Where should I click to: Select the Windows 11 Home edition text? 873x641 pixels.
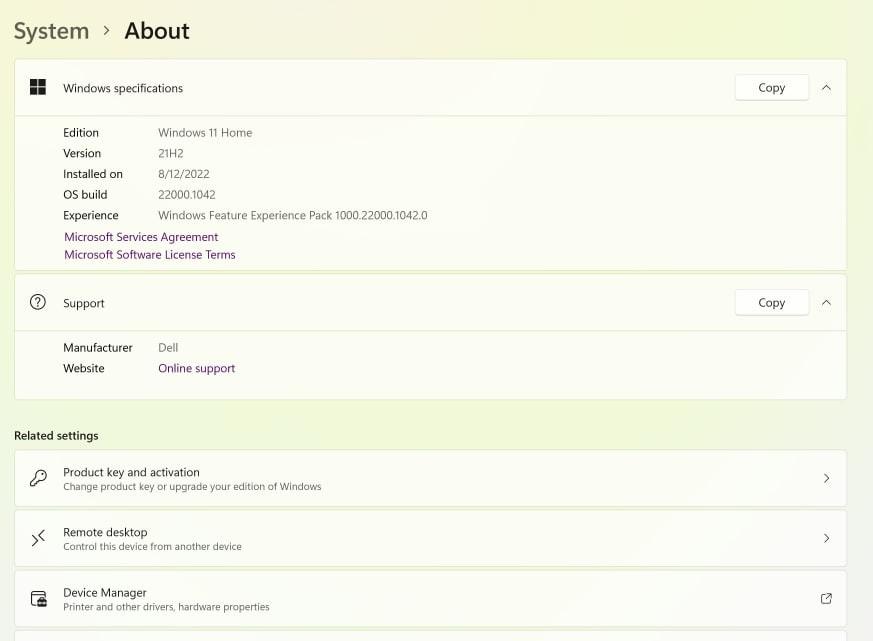(205, 133)
